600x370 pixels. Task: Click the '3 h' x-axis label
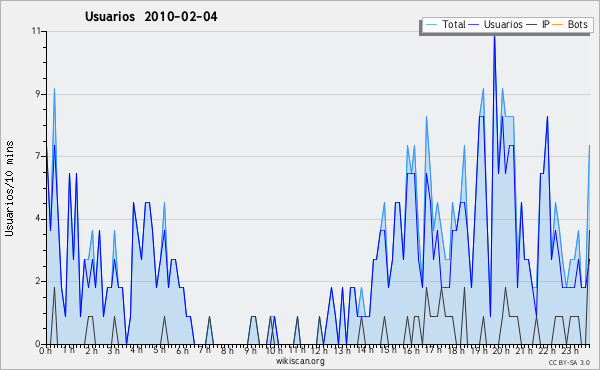tap(114, 351)
